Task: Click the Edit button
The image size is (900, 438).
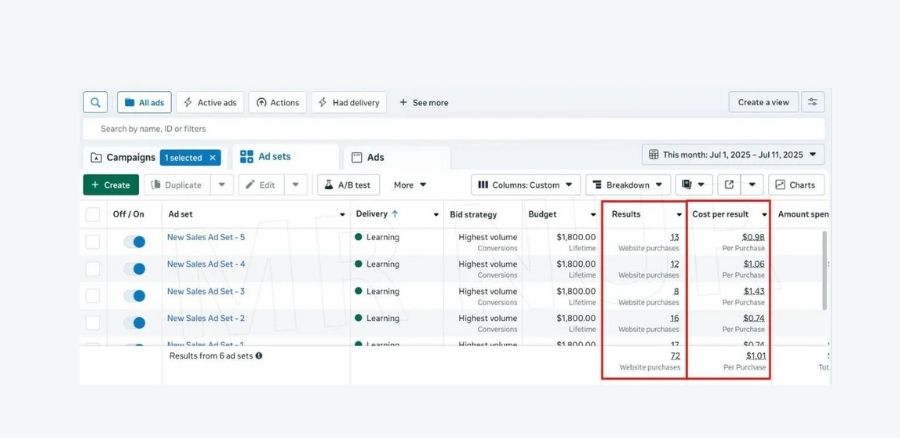Action: click(x=261, y=185)
